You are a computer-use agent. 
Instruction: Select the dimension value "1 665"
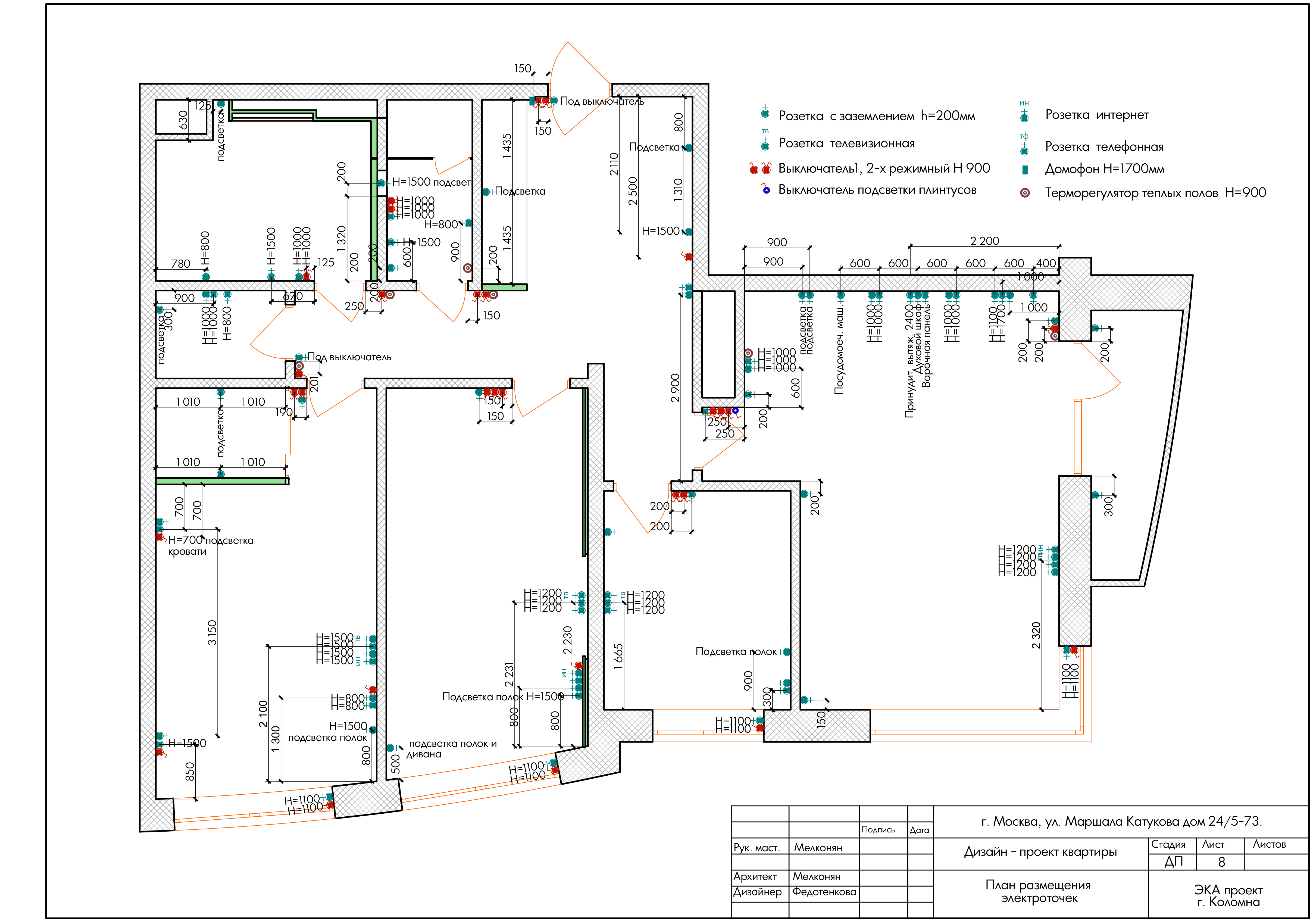618,656
